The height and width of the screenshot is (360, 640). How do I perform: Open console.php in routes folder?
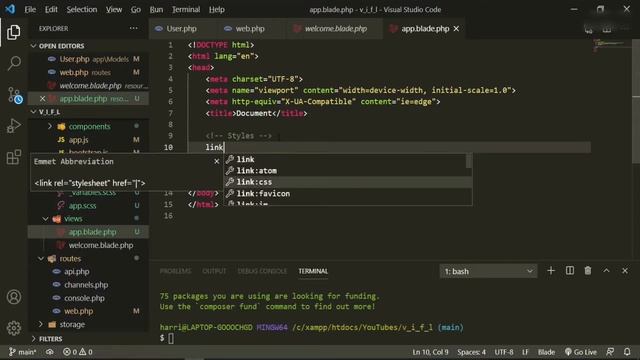[84, 298]
